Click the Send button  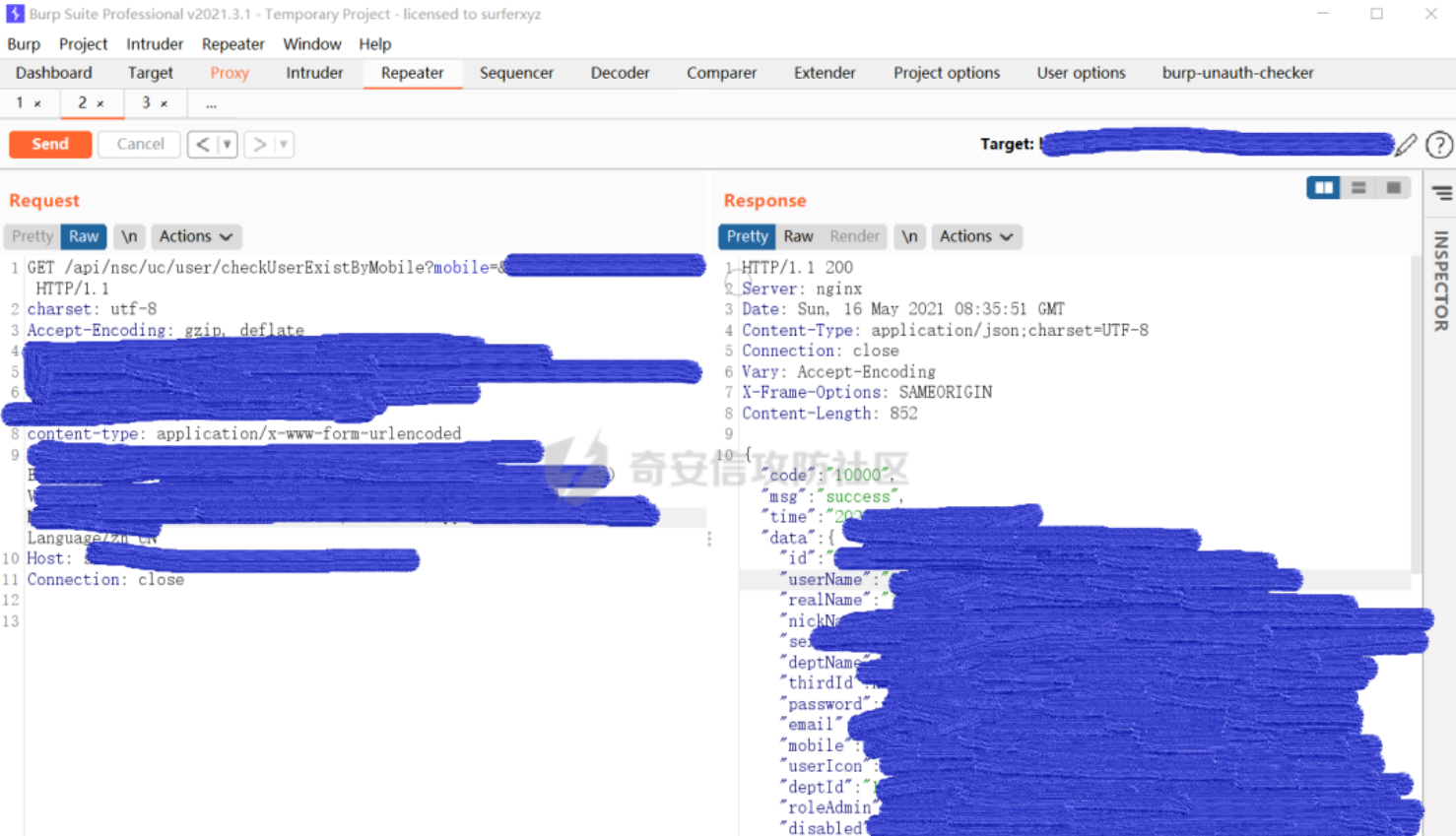[50, 144]
